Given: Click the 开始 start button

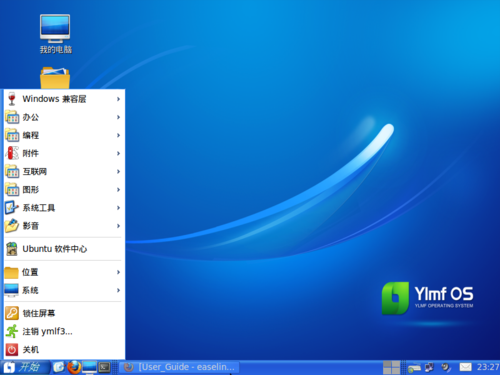Looking at the screenshot, I should pyautogui.click(x=25, y=367).
